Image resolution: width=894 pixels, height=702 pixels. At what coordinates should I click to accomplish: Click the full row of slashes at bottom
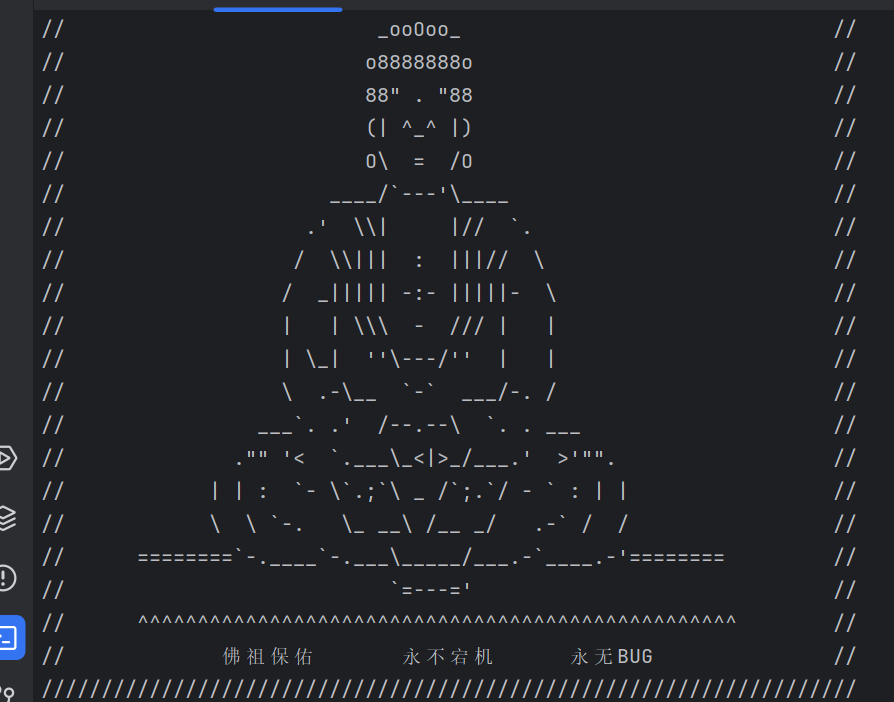tap(449, 689)
